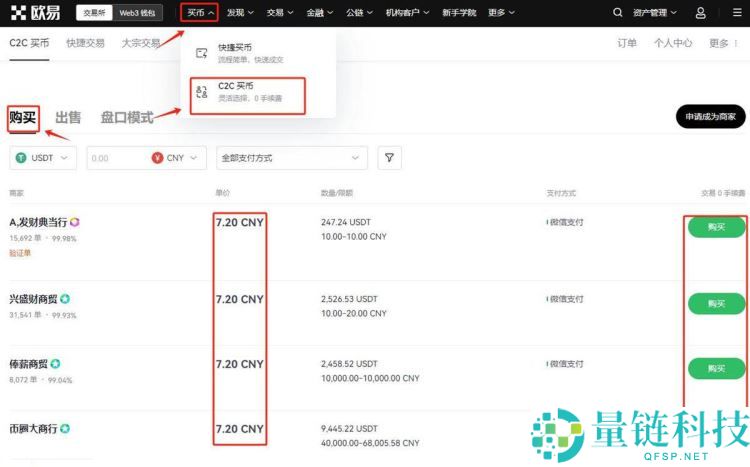Click the OKX 欧易 logo

(x=35, y=13)
